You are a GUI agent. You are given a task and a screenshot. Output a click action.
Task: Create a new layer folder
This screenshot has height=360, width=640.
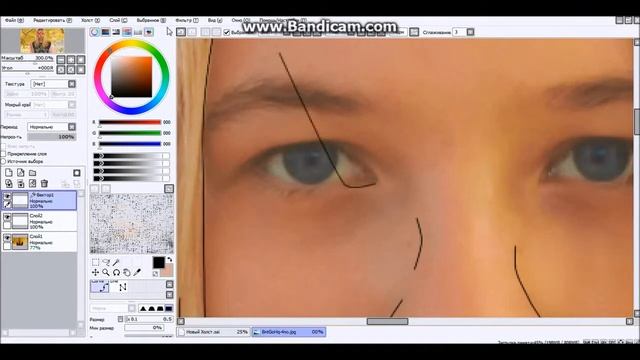coord(32,173)
